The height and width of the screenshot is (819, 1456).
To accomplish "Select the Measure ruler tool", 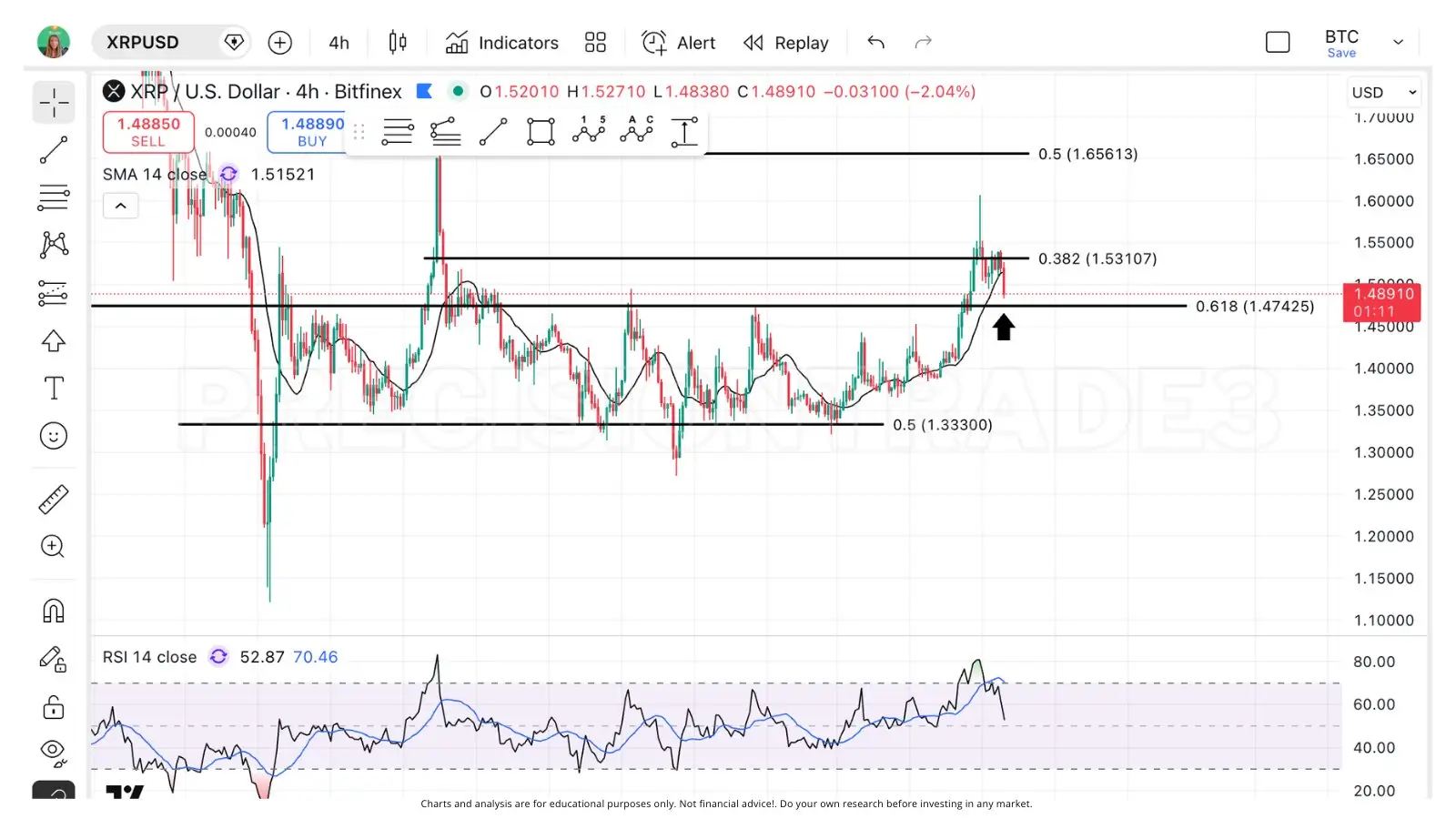I will point(53,499).
